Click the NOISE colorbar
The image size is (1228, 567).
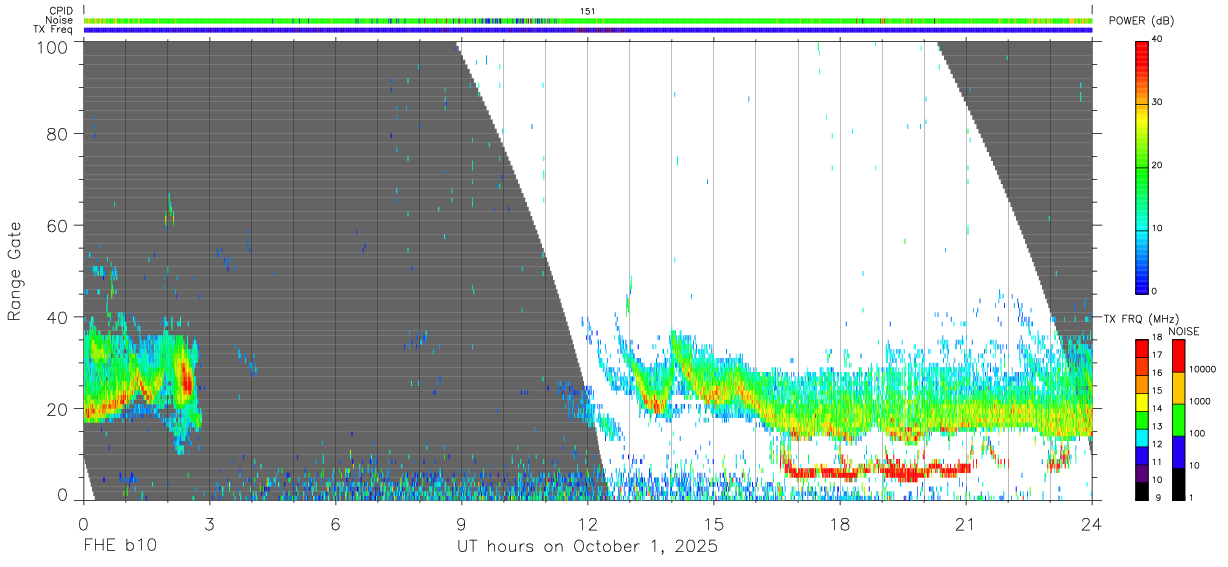(1177, 419)
